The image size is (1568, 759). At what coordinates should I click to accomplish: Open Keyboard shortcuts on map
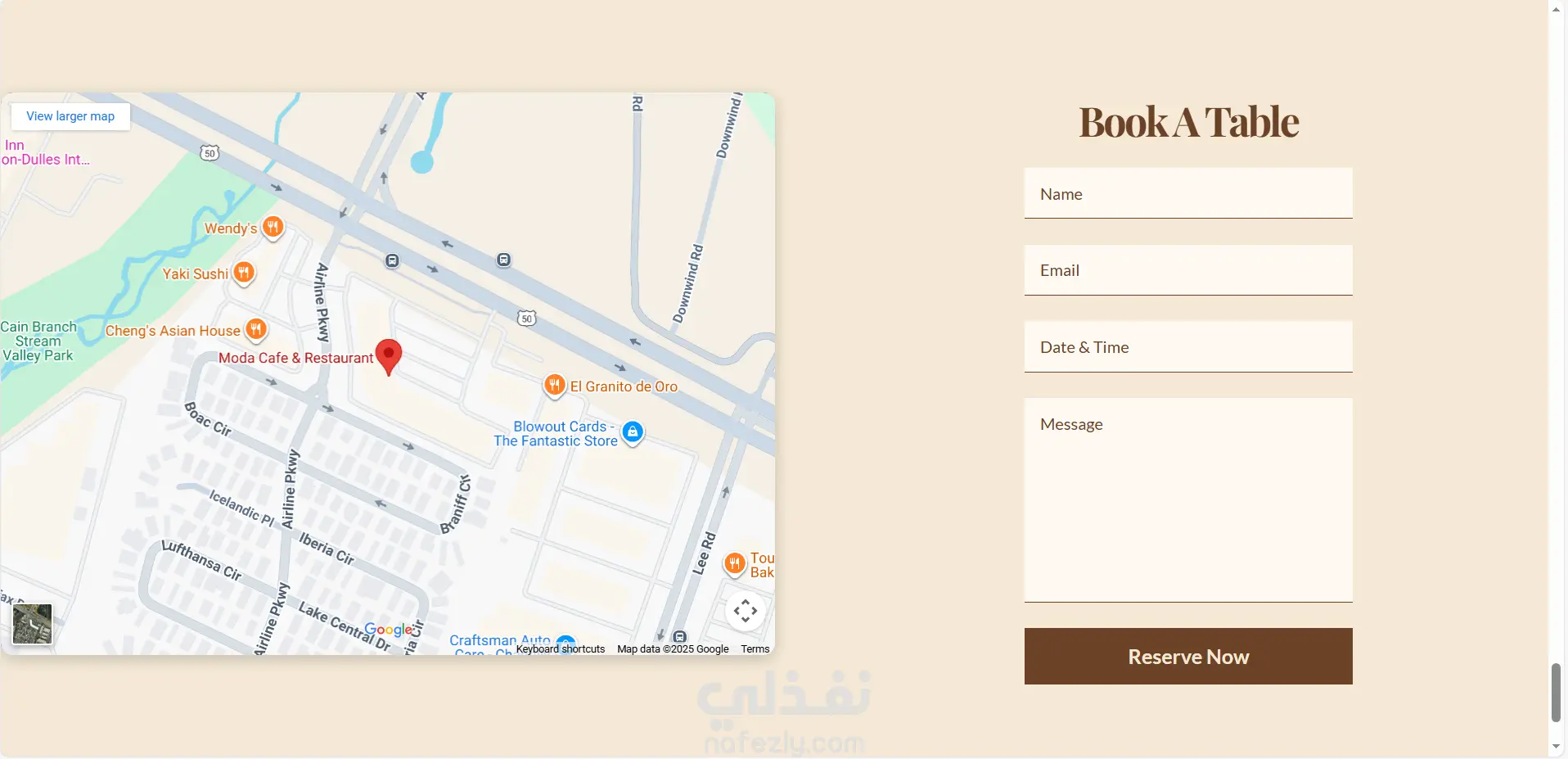[x=561, y=649]
